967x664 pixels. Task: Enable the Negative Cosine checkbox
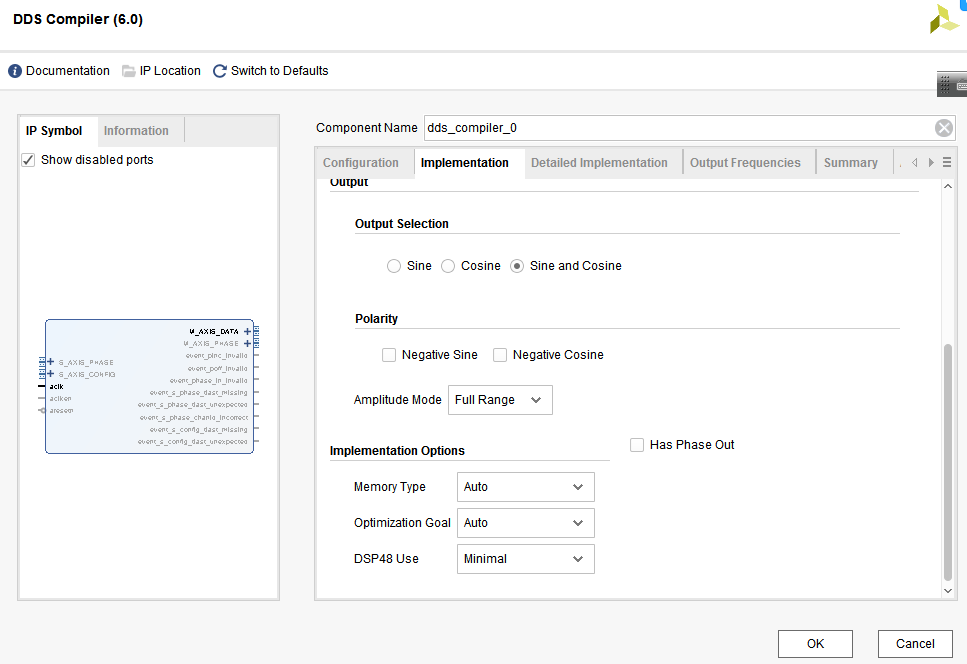pos(500,355)
